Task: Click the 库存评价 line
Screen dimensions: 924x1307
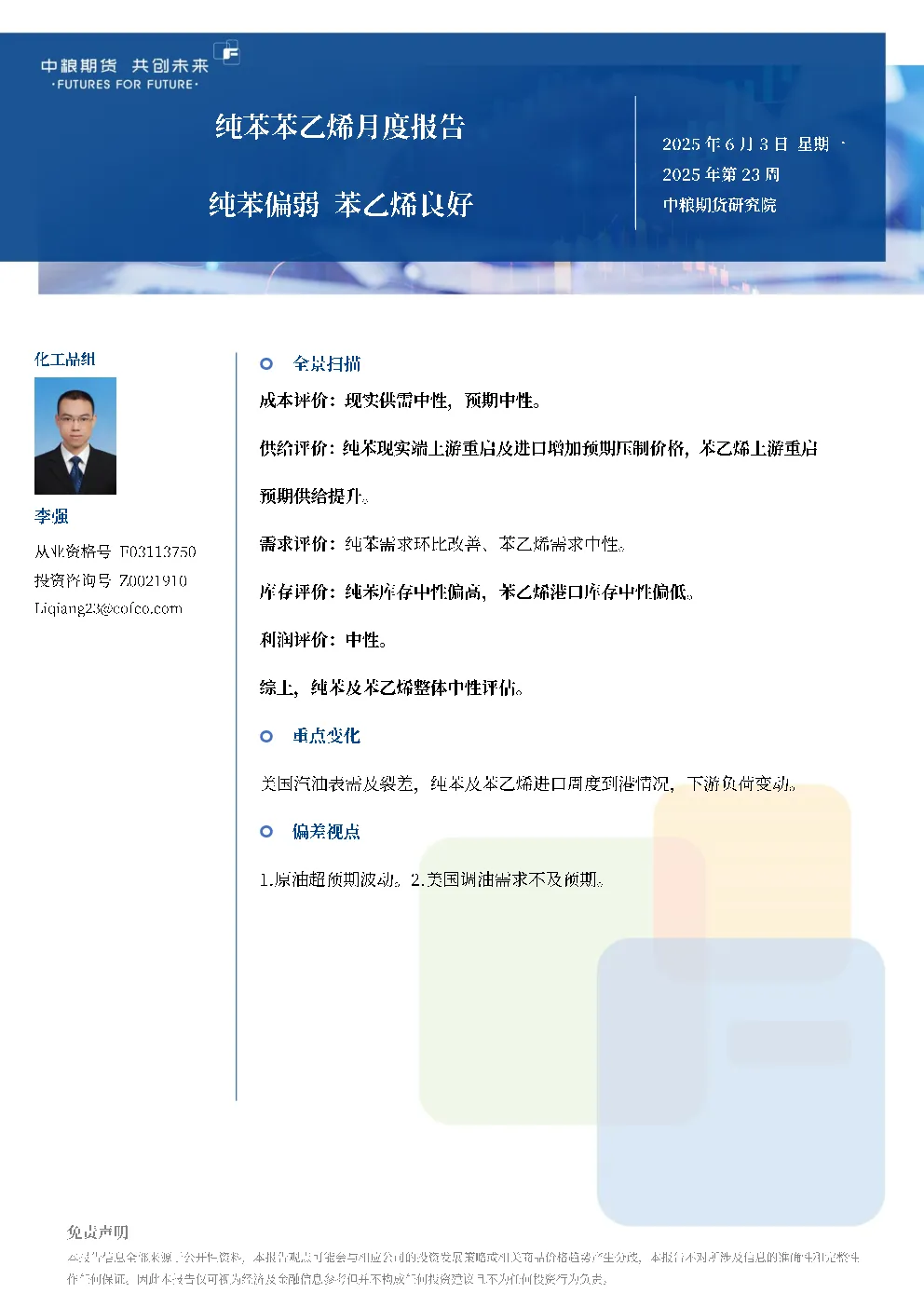Action: click(x=477, y=592)
